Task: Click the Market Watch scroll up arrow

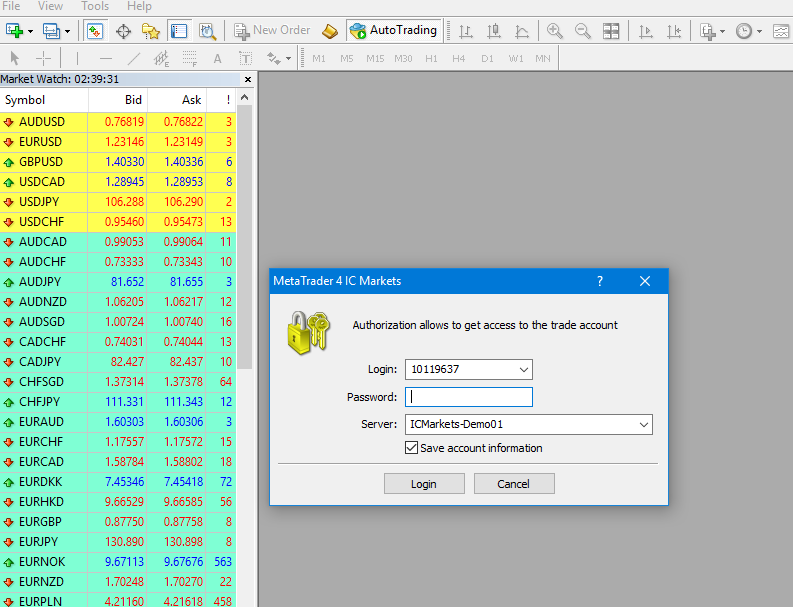Action: [x=245, y=98]
